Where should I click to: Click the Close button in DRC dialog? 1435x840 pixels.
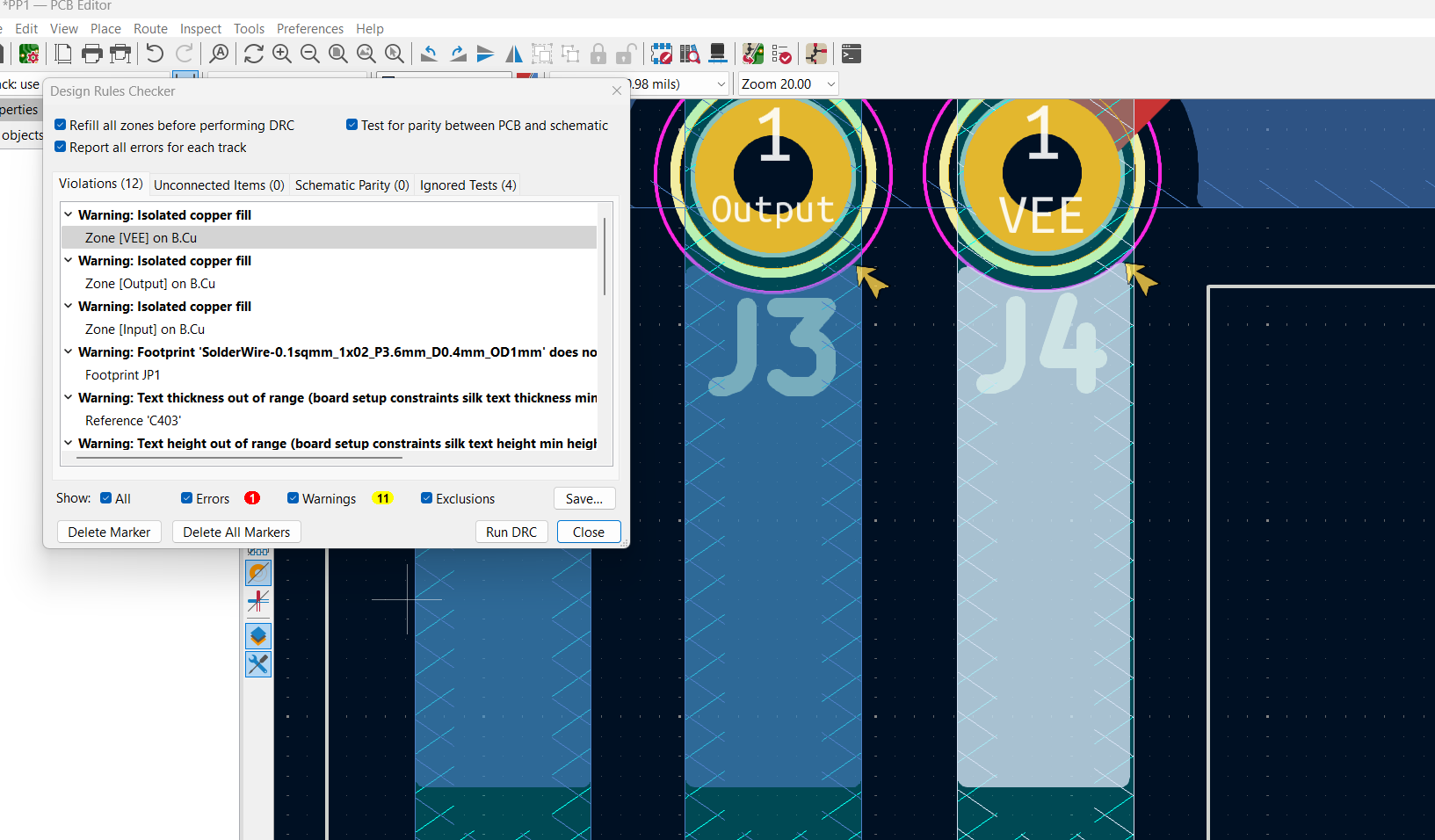[589, 532]
